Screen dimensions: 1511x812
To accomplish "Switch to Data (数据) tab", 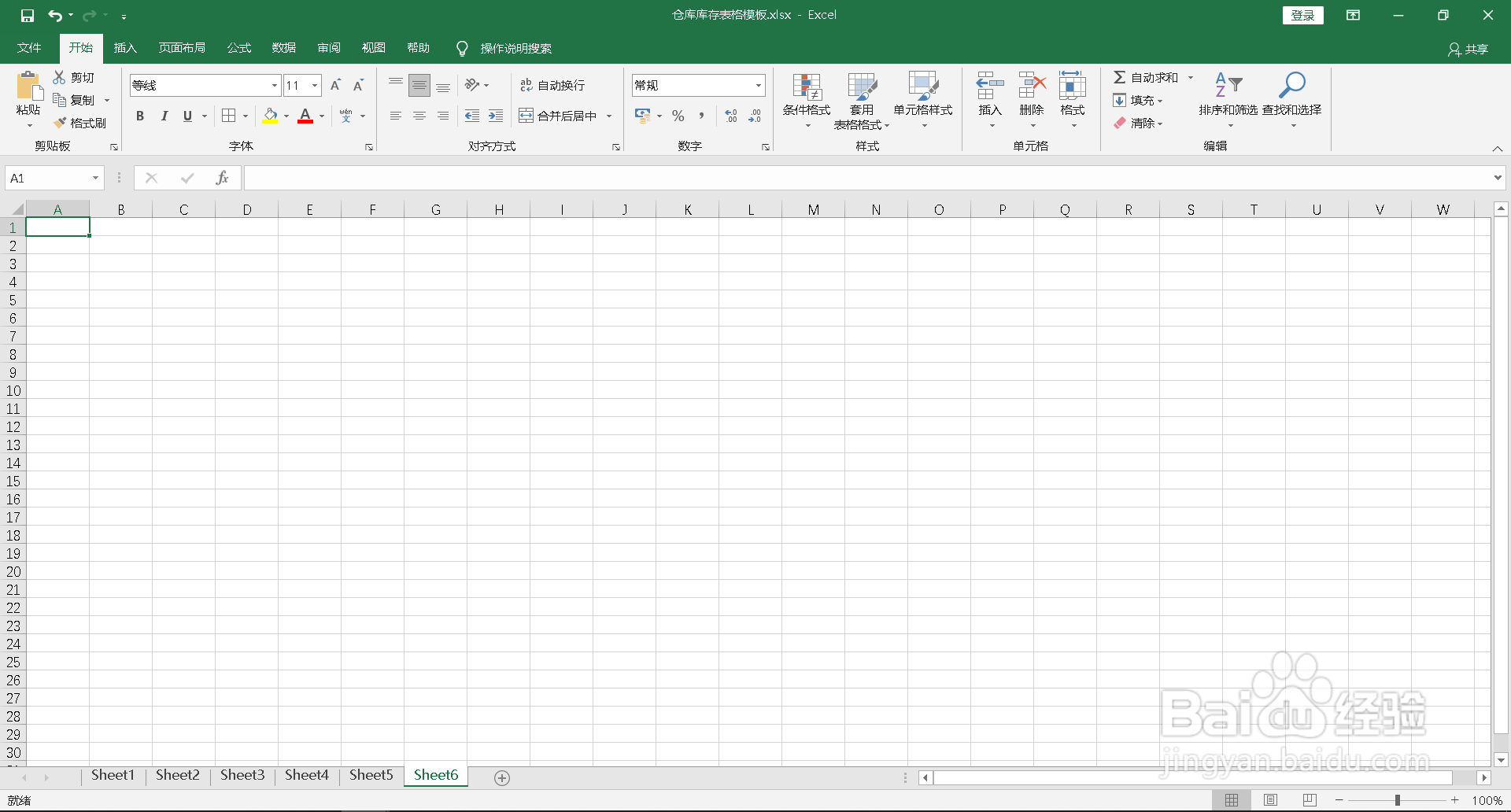I will (x=284, y=48).
